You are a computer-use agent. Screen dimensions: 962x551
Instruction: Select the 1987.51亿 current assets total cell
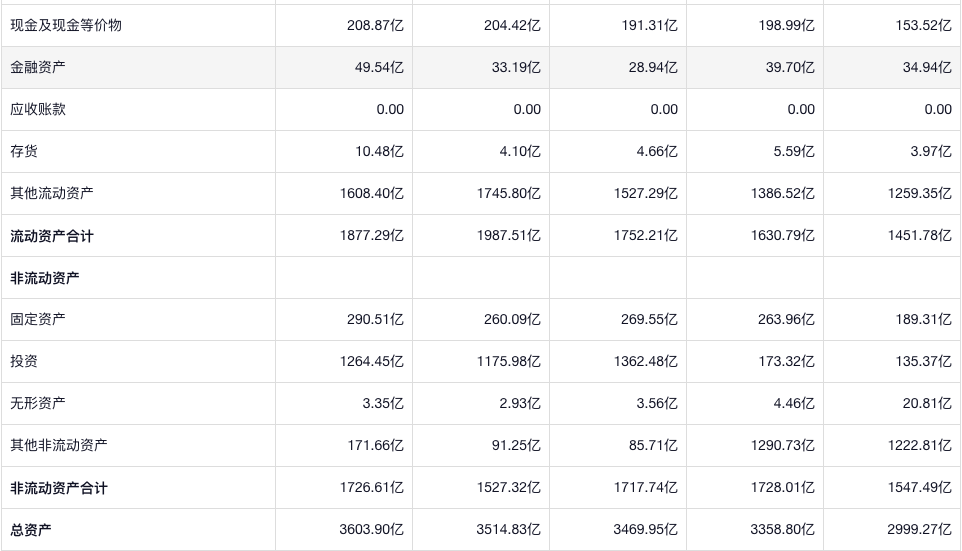(508, 236)
